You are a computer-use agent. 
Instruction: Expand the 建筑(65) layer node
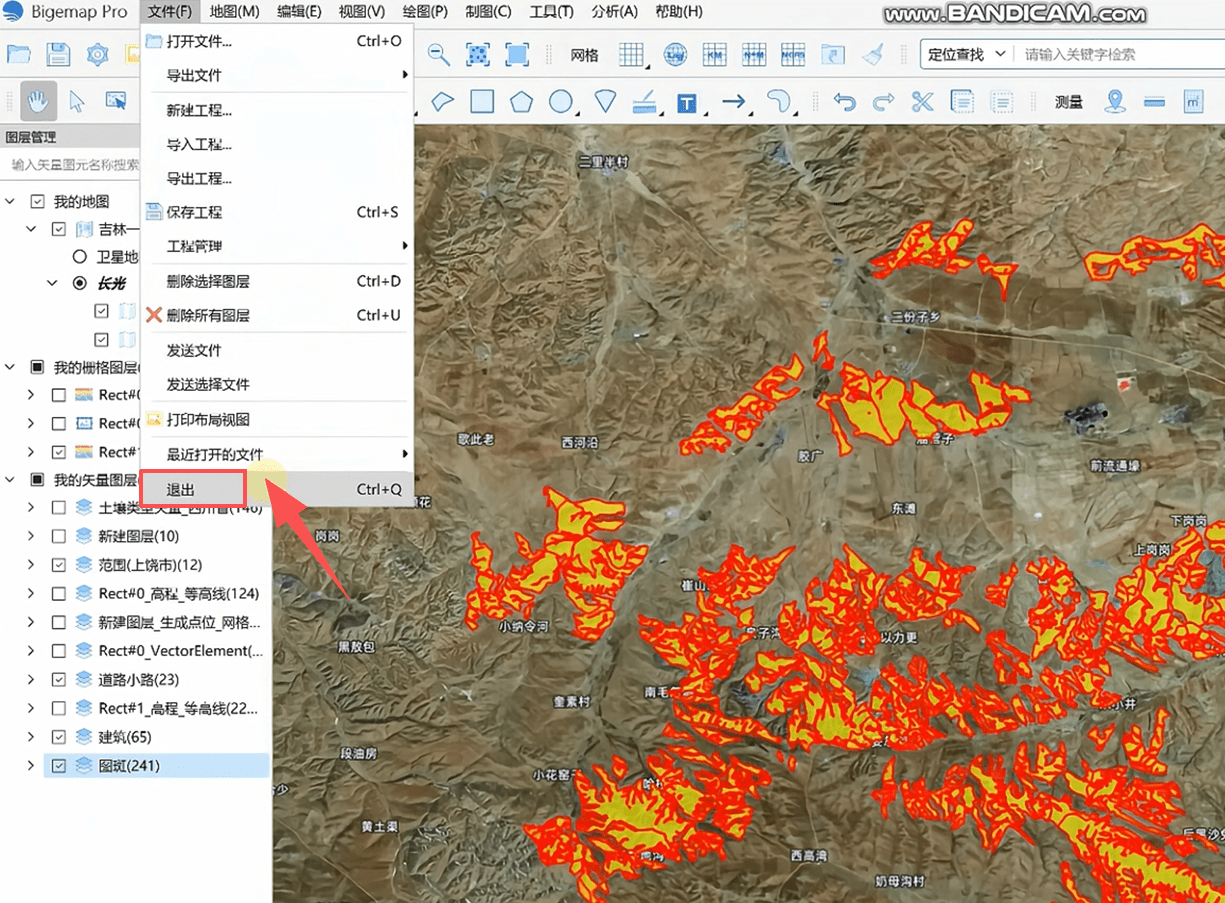pyautogui.click(x=30, y=737)
